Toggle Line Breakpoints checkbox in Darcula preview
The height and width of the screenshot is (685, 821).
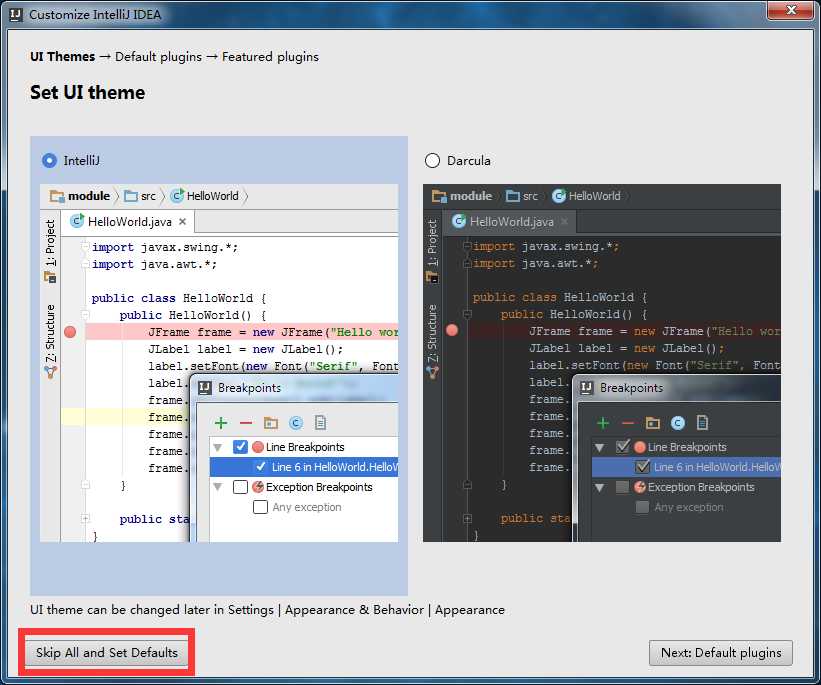tap(623, 447)
